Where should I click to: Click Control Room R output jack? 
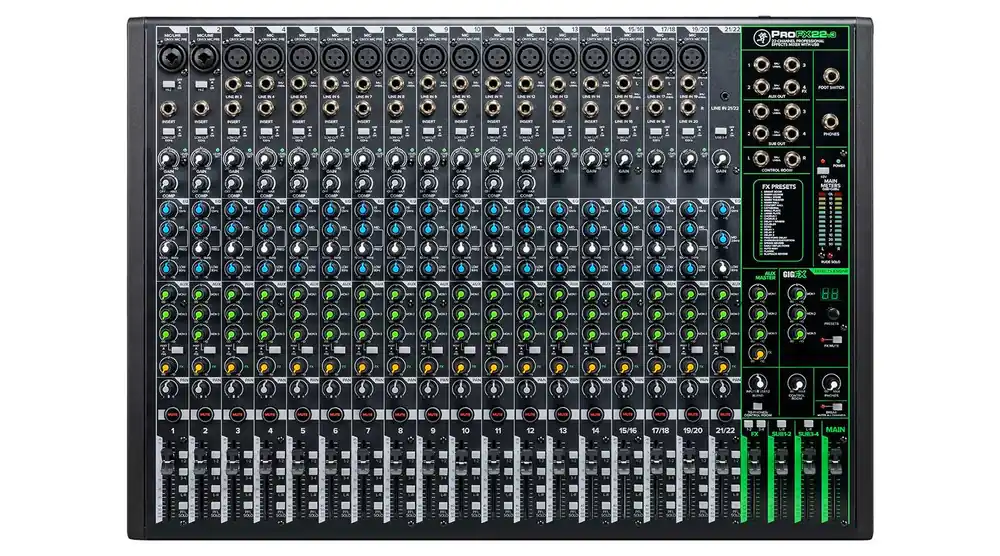(793, 158)
